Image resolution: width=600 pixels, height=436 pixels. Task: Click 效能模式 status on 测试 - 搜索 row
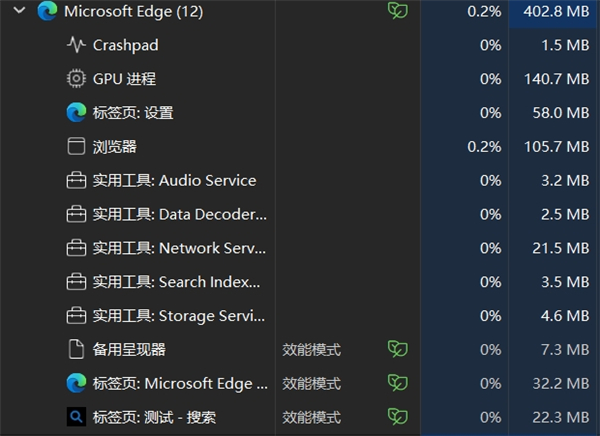[x=311, y=417]
